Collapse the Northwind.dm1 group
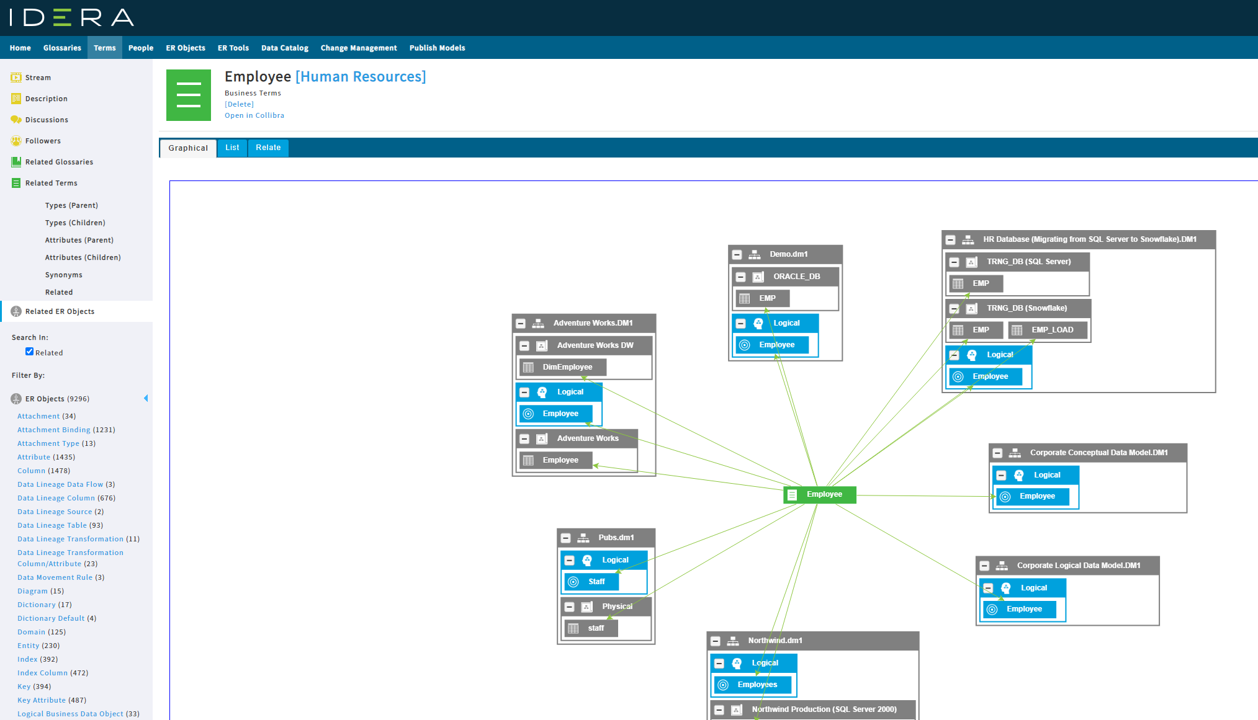The image size is (1258, 720). coord(716,641)
